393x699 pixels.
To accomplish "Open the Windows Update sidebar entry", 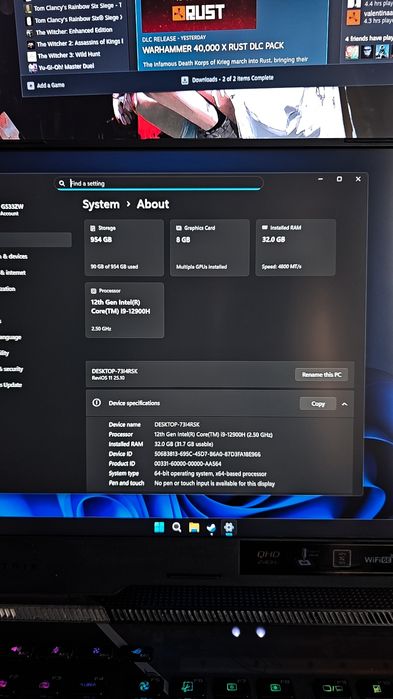I will click(12, 385).
